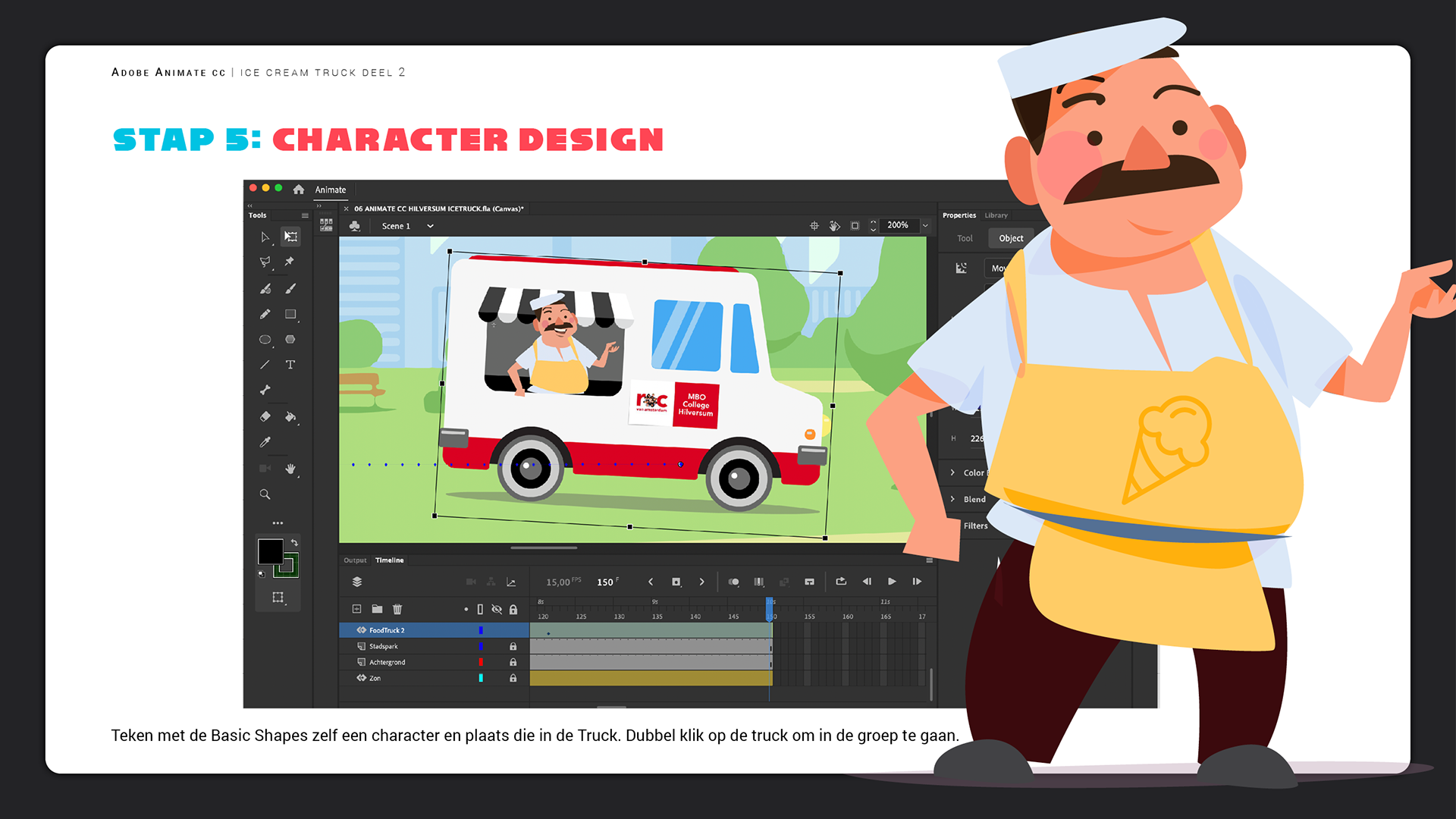The image size is (1456, 819).
Task: Toggle onion skin in timeline
Action: [x=733, y=582]
